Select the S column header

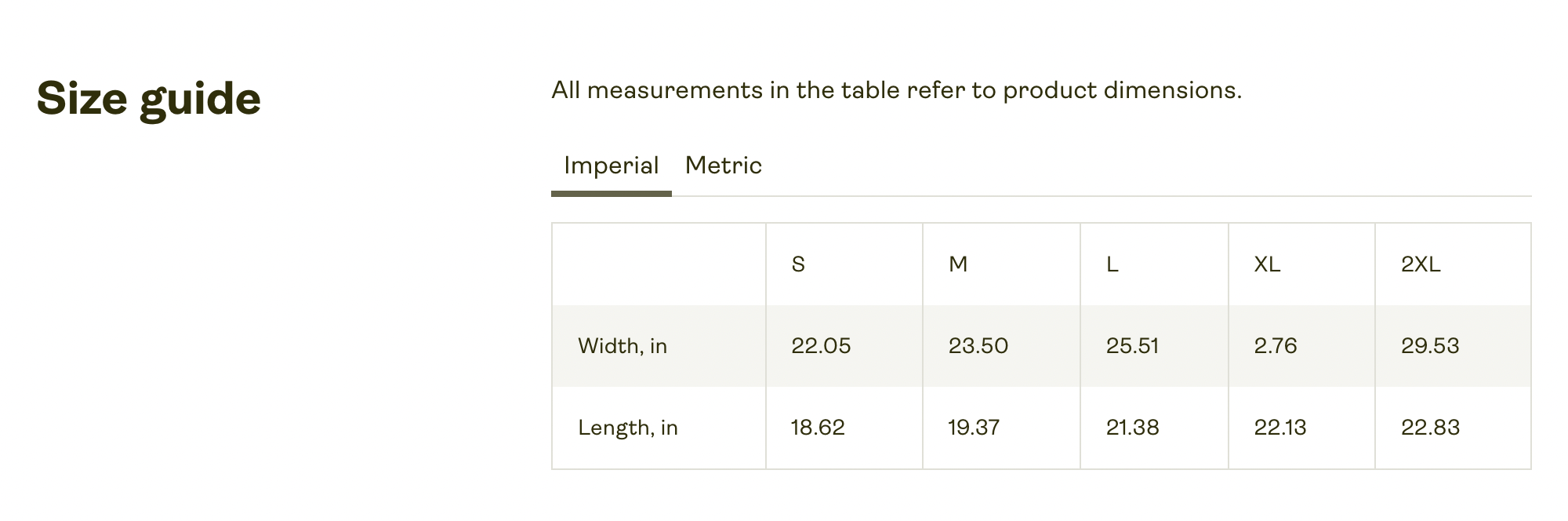click(x=798, y=264)
